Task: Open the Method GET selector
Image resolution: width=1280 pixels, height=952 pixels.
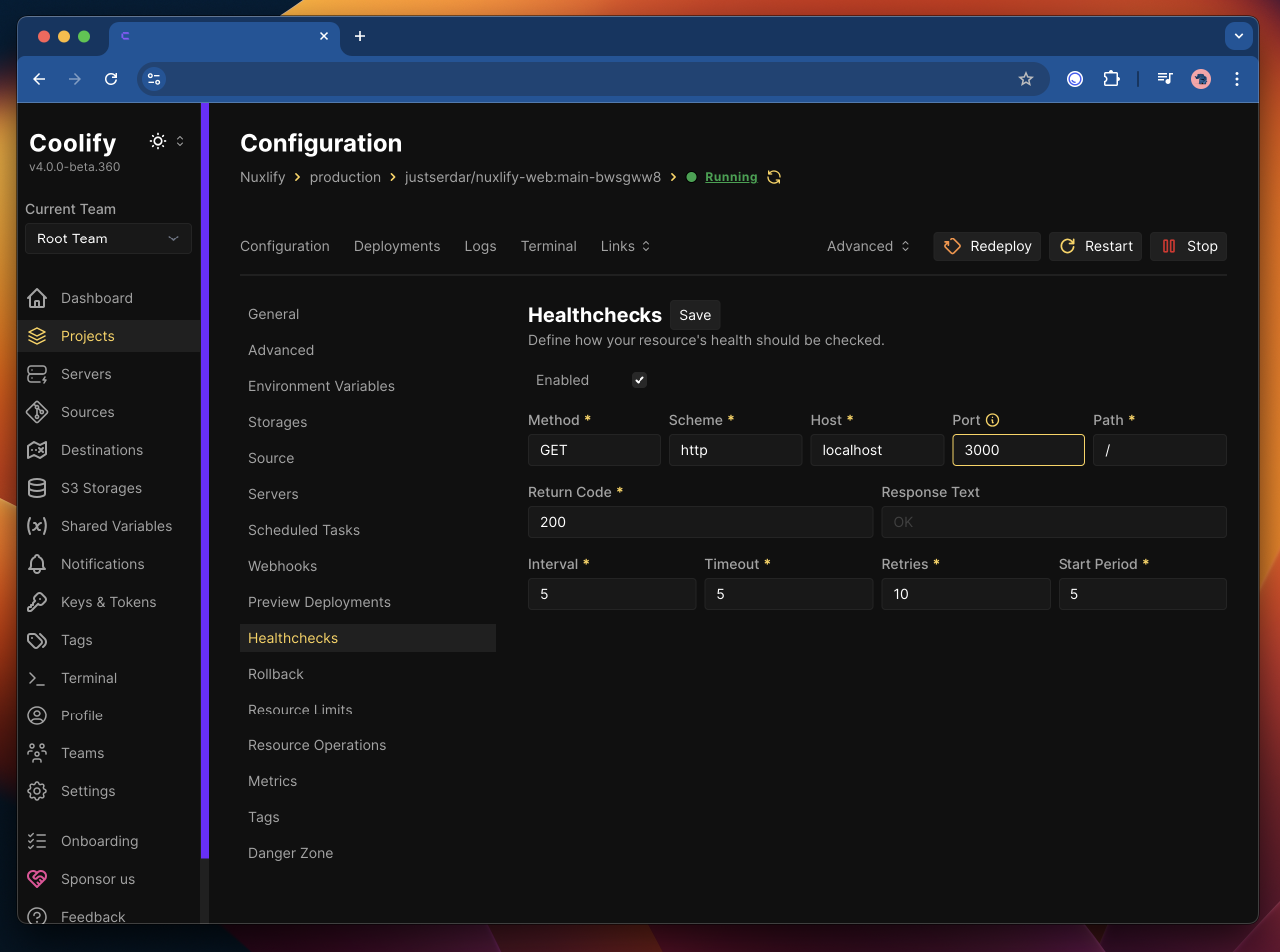Action: [595, 450]
